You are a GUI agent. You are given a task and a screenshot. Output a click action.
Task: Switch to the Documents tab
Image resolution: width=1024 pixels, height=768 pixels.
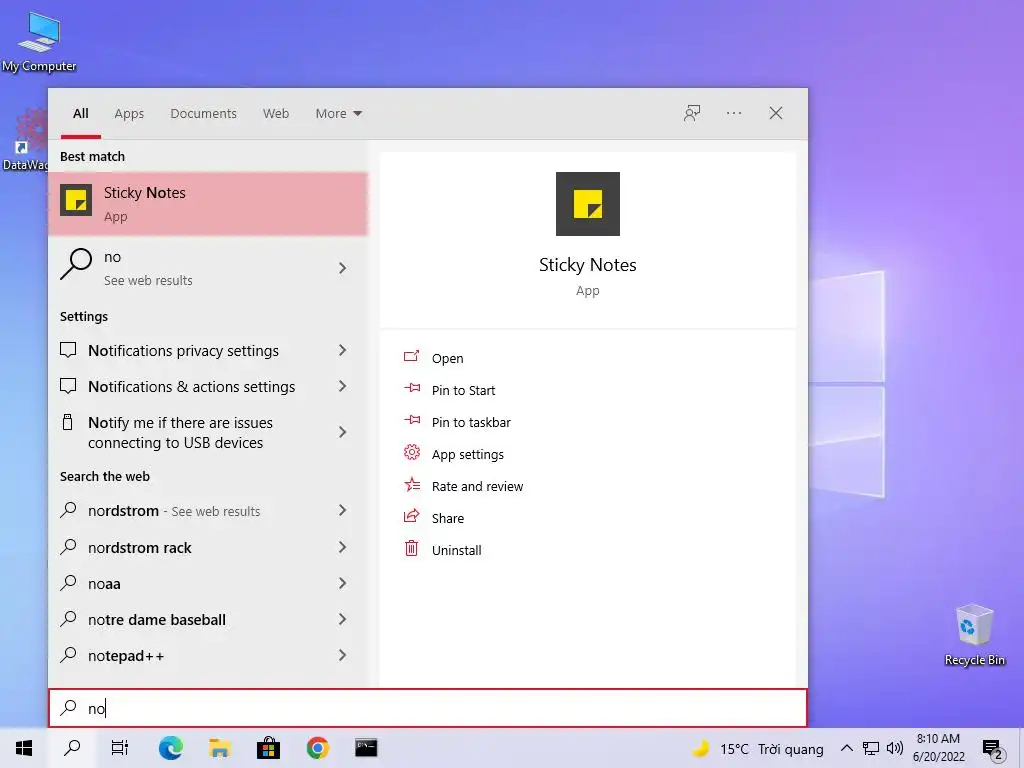click(203, 113)
